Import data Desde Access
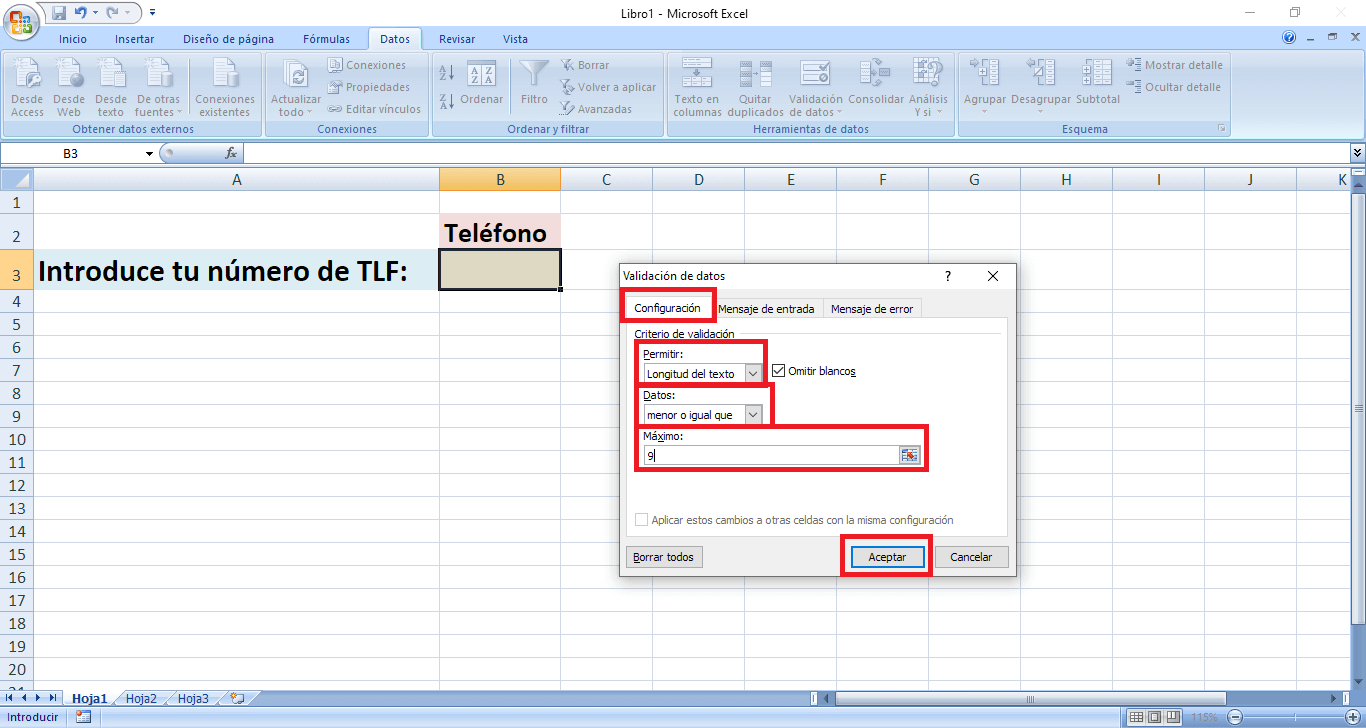 point(27,88)
